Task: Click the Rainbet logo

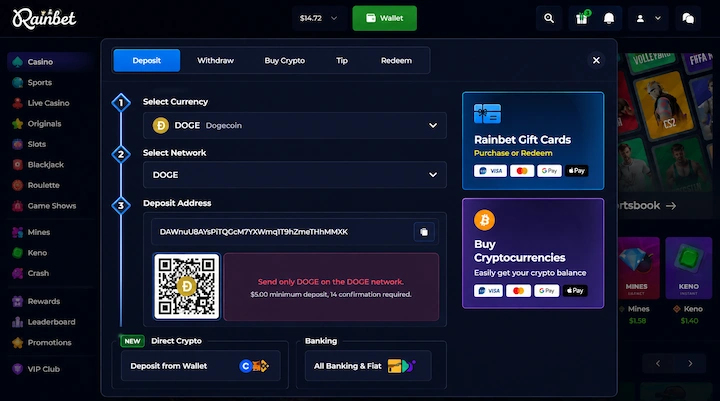Action: [x=44, y=18]
